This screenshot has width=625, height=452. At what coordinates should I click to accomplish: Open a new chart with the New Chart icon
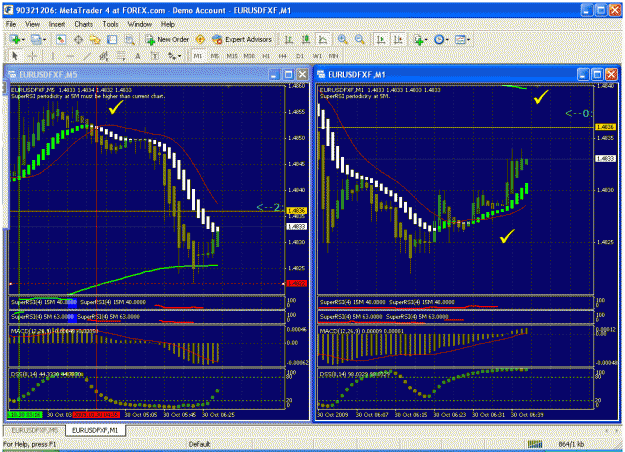16,39
